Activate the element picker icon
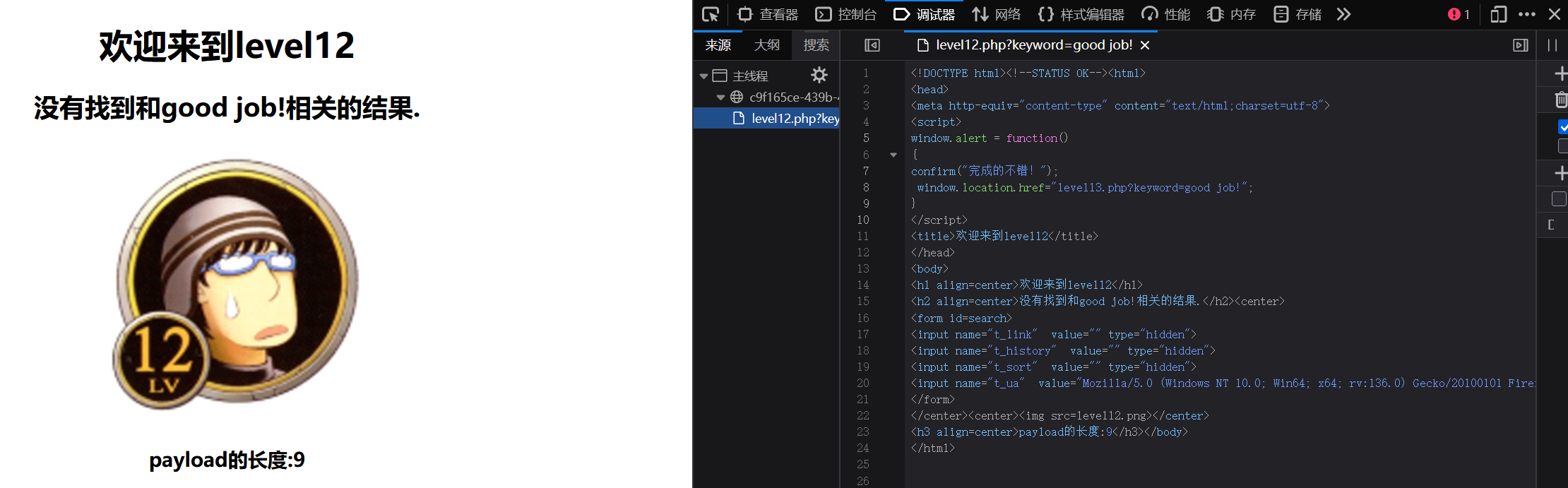Screen dimensions: 1568x488 tap(711, 14)
